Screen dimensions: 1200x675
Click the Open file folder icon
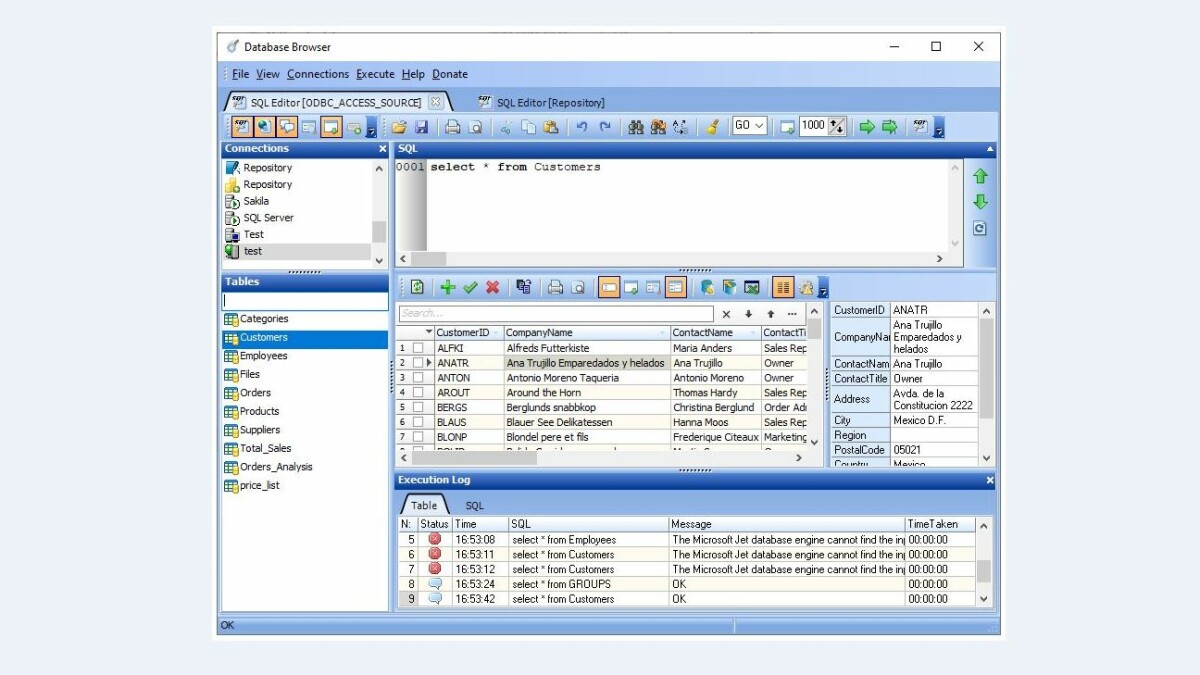coord(399,127)
